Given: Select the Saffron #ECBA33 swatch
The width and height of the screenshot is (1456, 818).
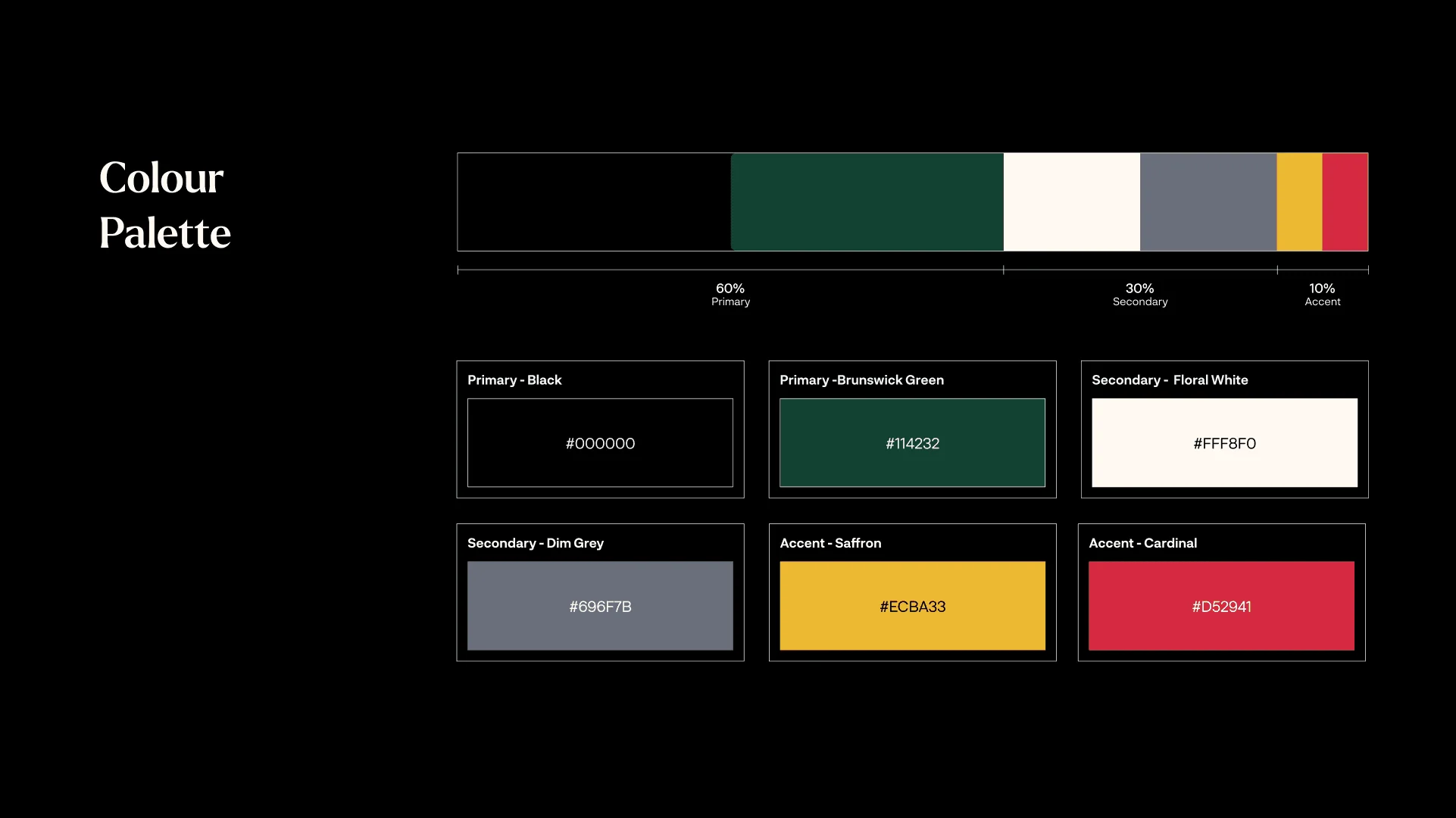Looking at the screenshot, I should (912, 606).
